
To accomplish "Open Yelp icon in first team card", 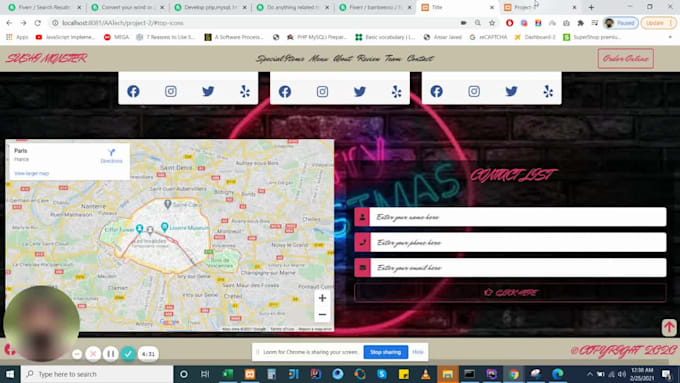I will [245, 91].
